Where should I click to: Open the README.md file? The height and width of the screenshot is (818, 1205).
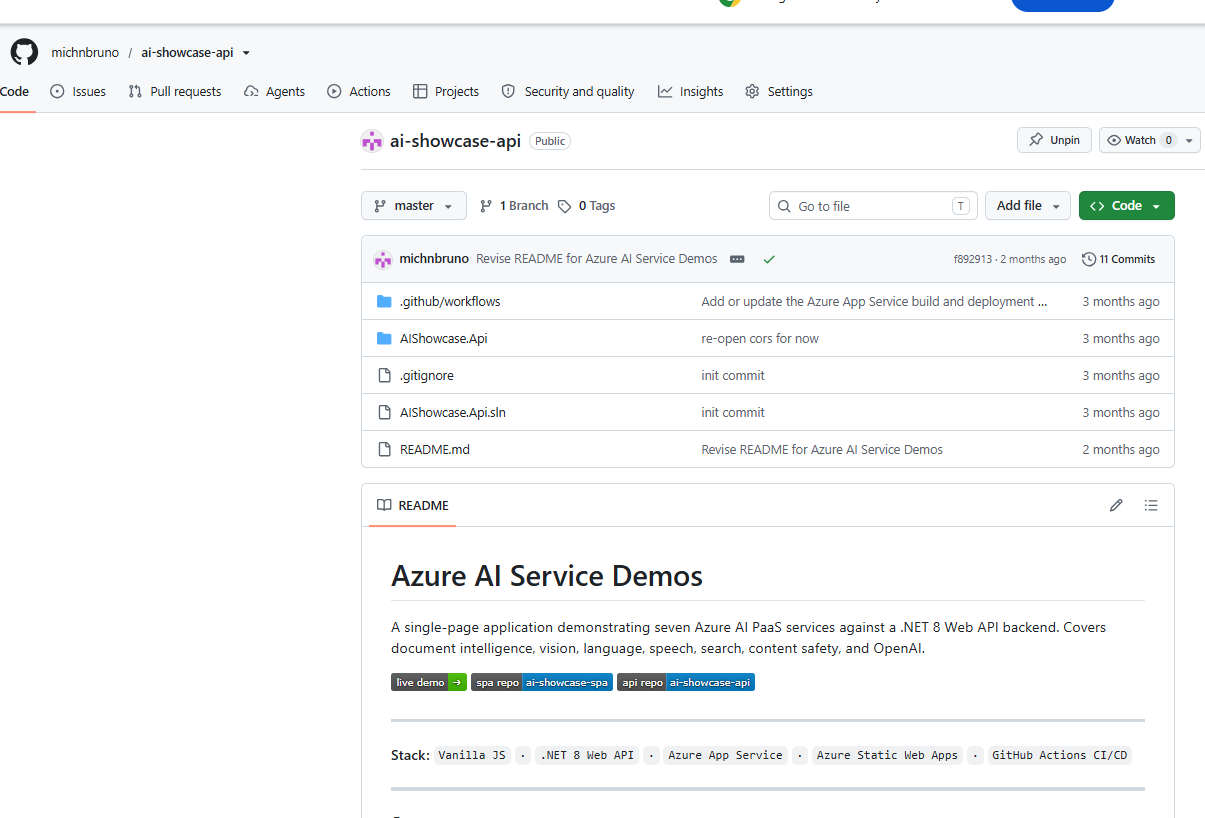pos(435,449)
